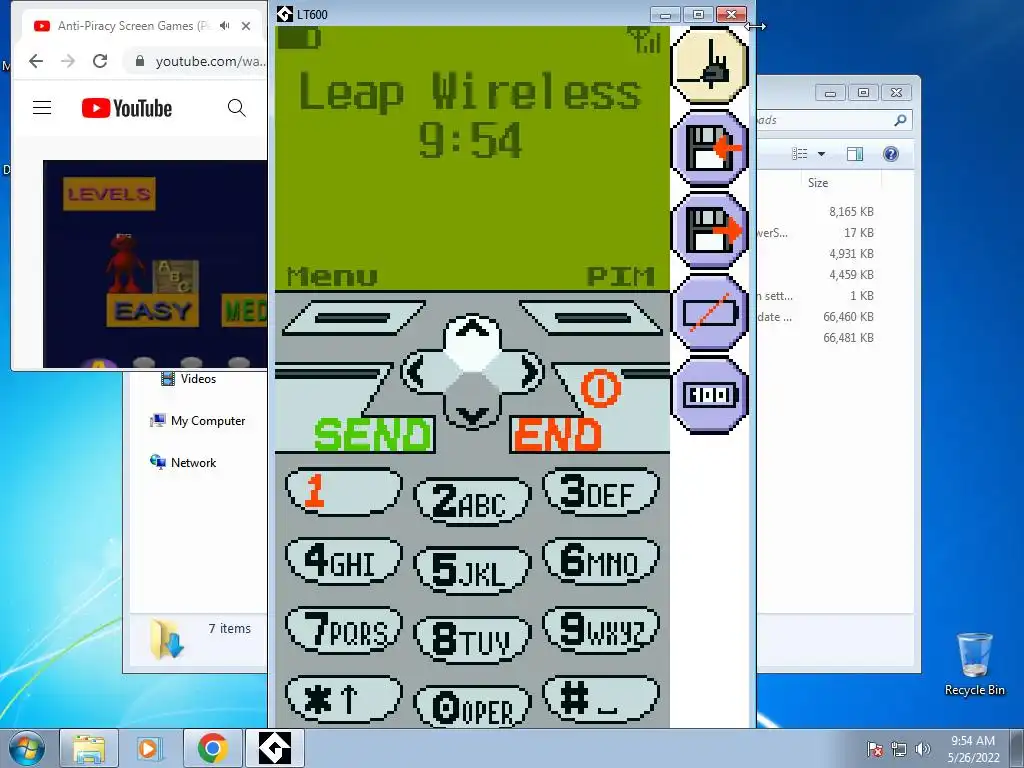This screenshot has height=768, width=1024.
Task: Tap the right soft key under PIM
Action: 592,318
